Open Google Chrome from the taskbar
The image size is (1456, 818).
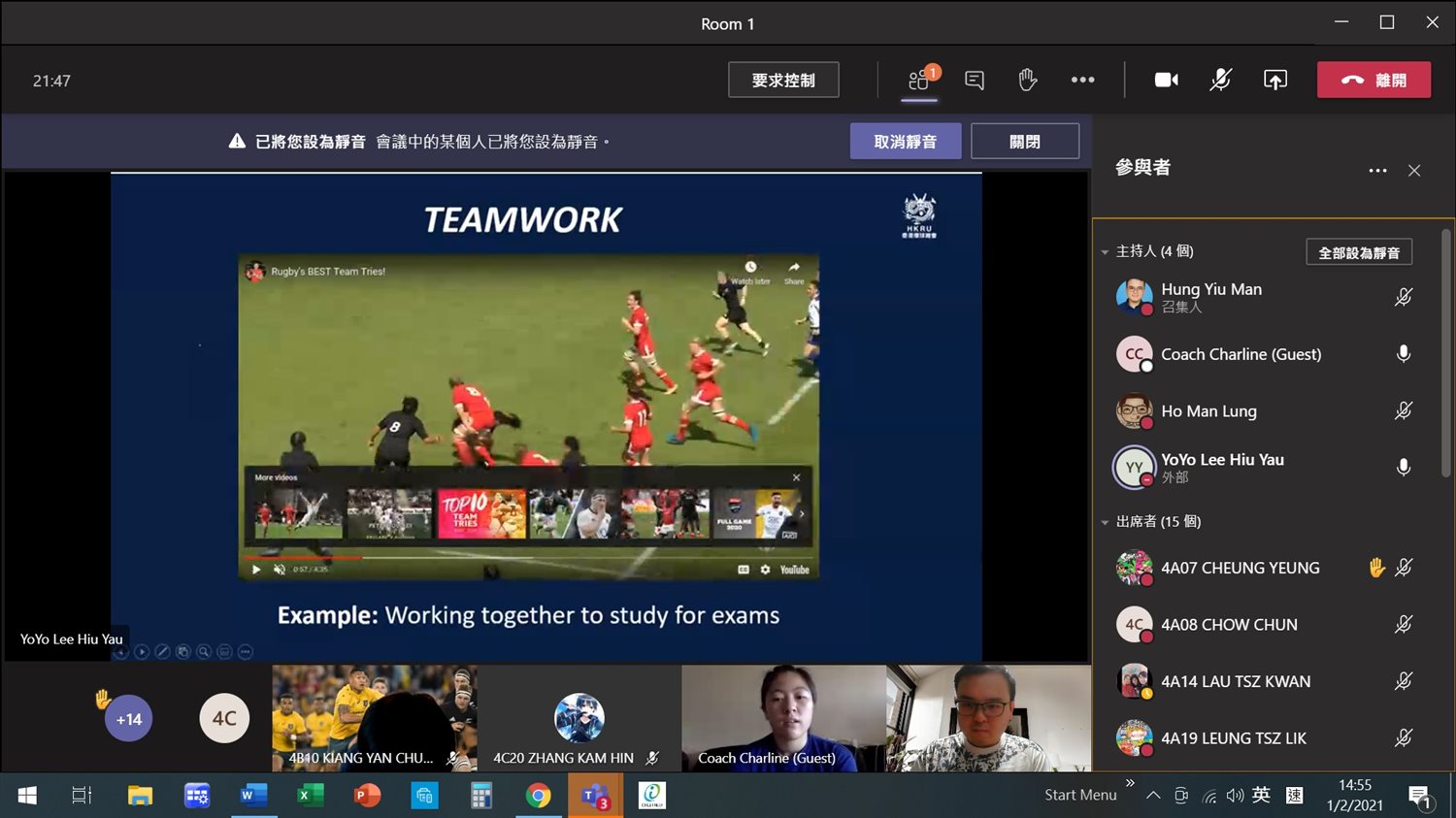tap(538, 796)
